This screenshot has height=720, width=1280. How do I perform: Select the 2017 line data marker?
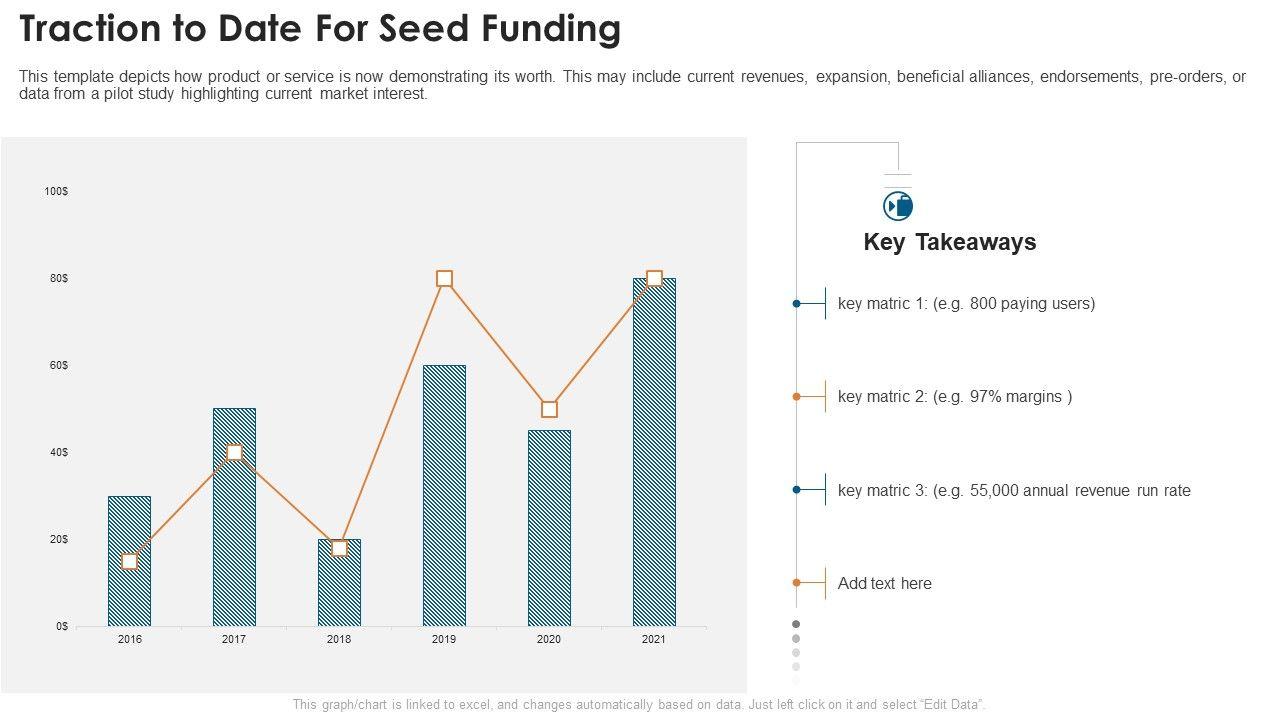coord(234,452)
